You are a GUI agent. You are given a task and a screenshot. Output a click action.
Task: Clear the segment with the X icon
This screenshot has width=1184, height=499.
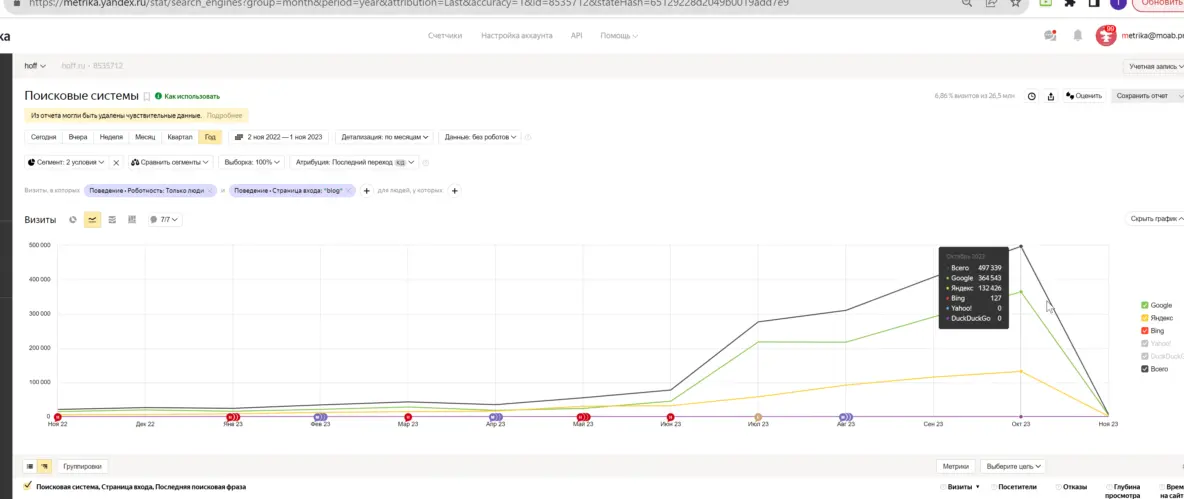coord(116,162)
